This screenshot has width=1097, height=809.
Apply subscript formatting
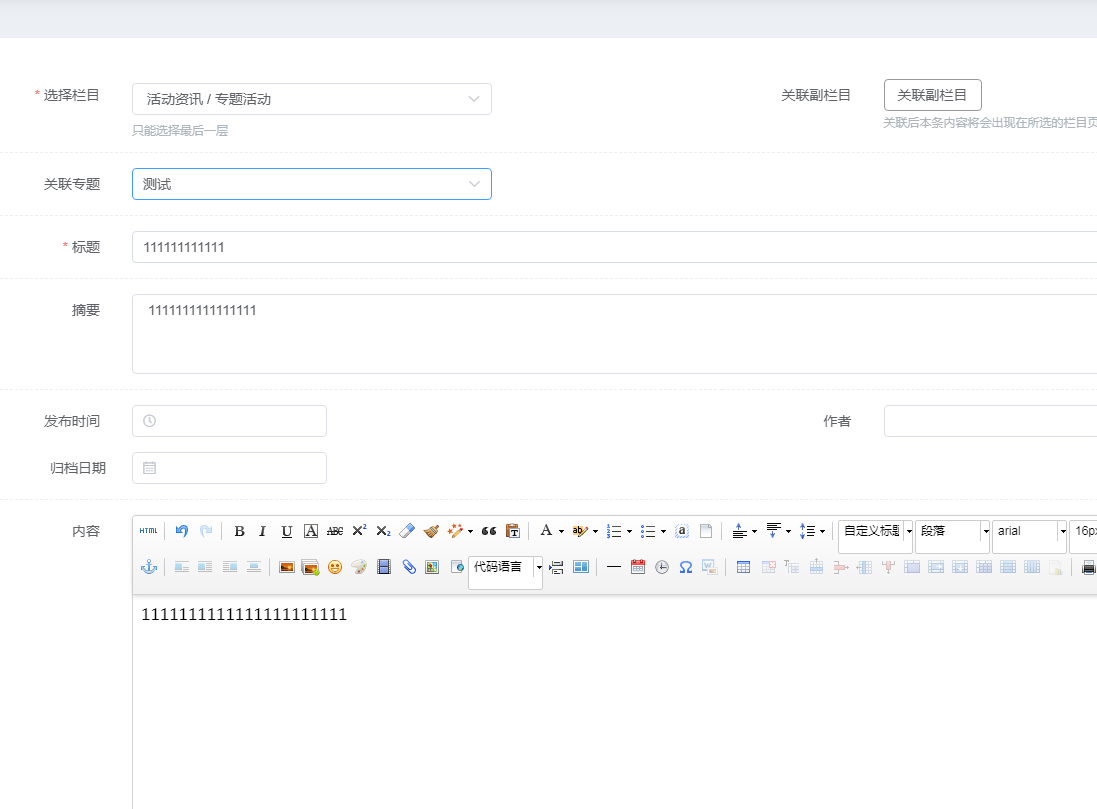click(383, 531)
